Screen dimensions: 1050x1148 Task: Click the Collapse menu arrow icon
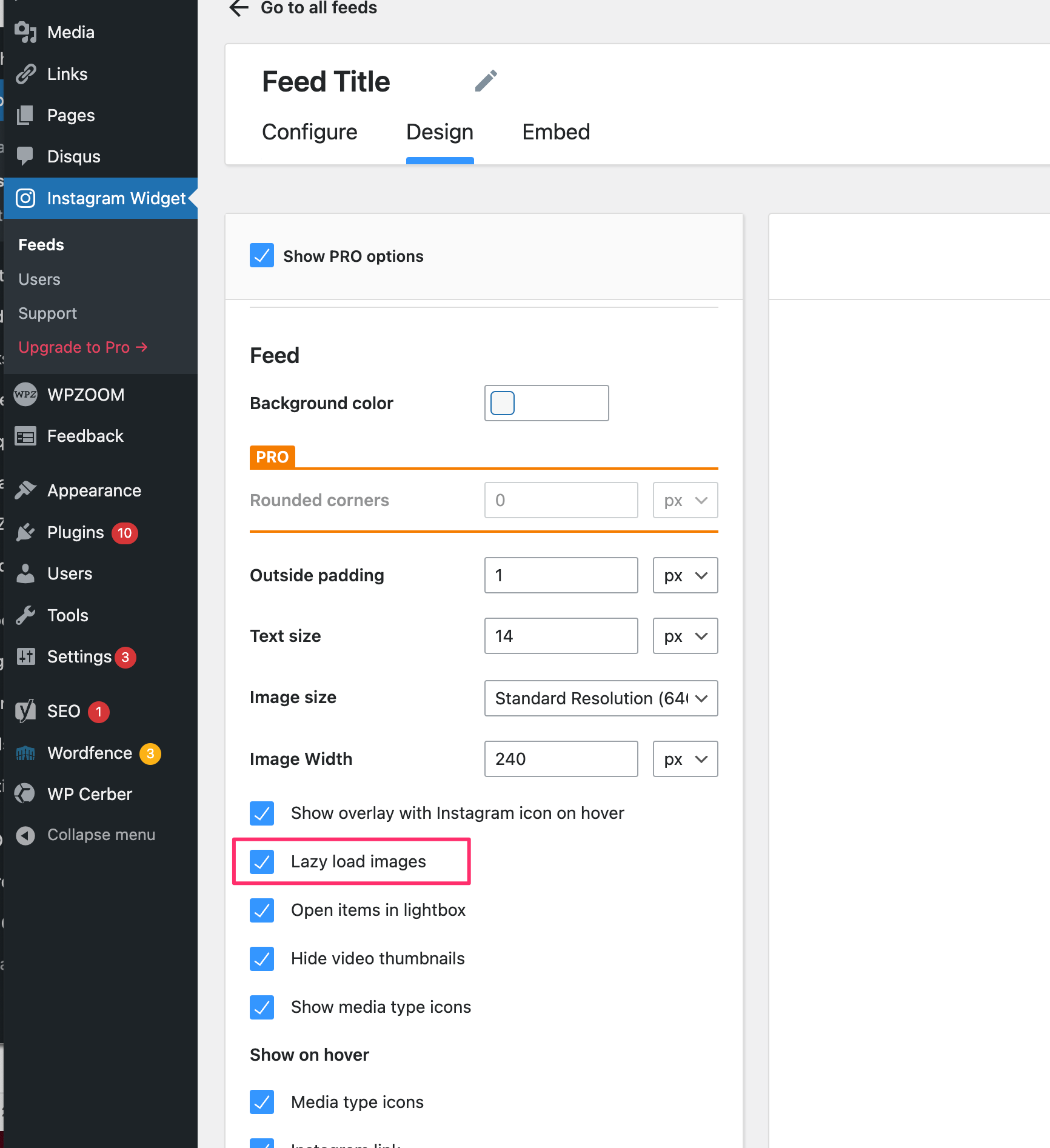(25, 835)
